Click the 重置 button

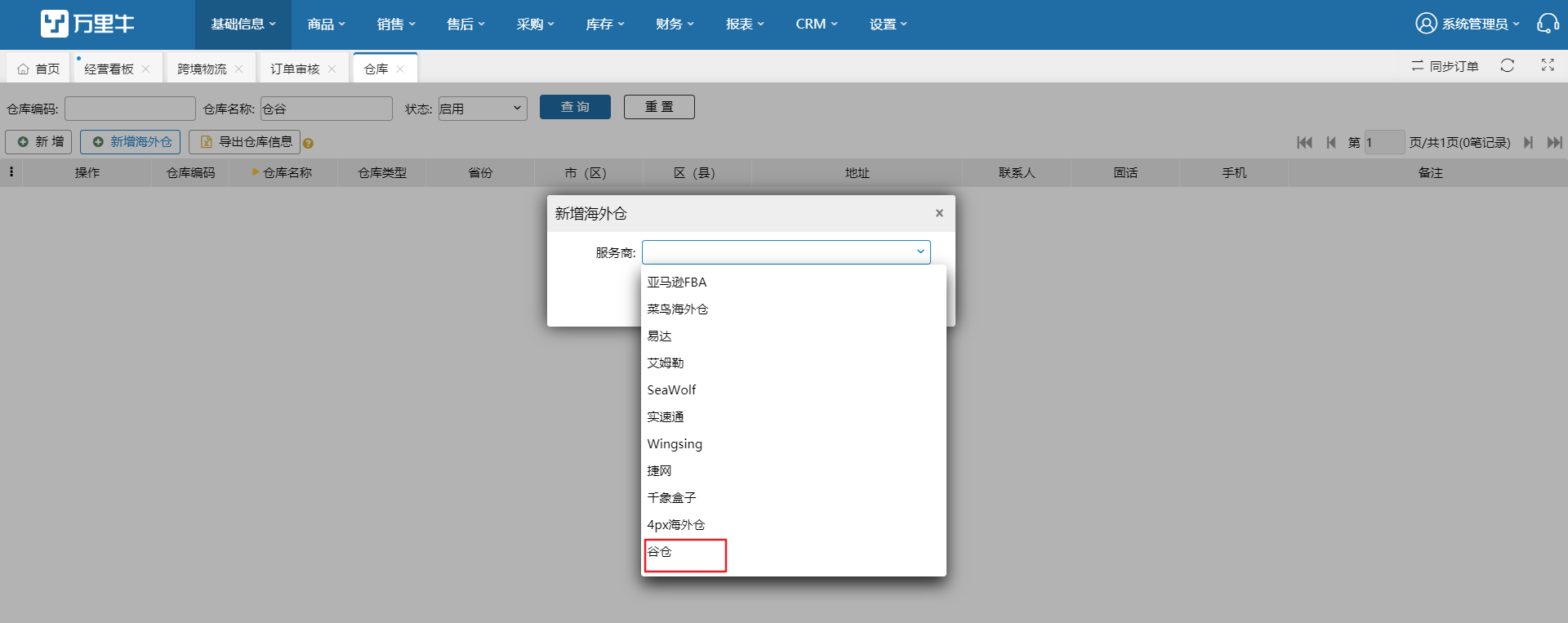click(659, 107)
